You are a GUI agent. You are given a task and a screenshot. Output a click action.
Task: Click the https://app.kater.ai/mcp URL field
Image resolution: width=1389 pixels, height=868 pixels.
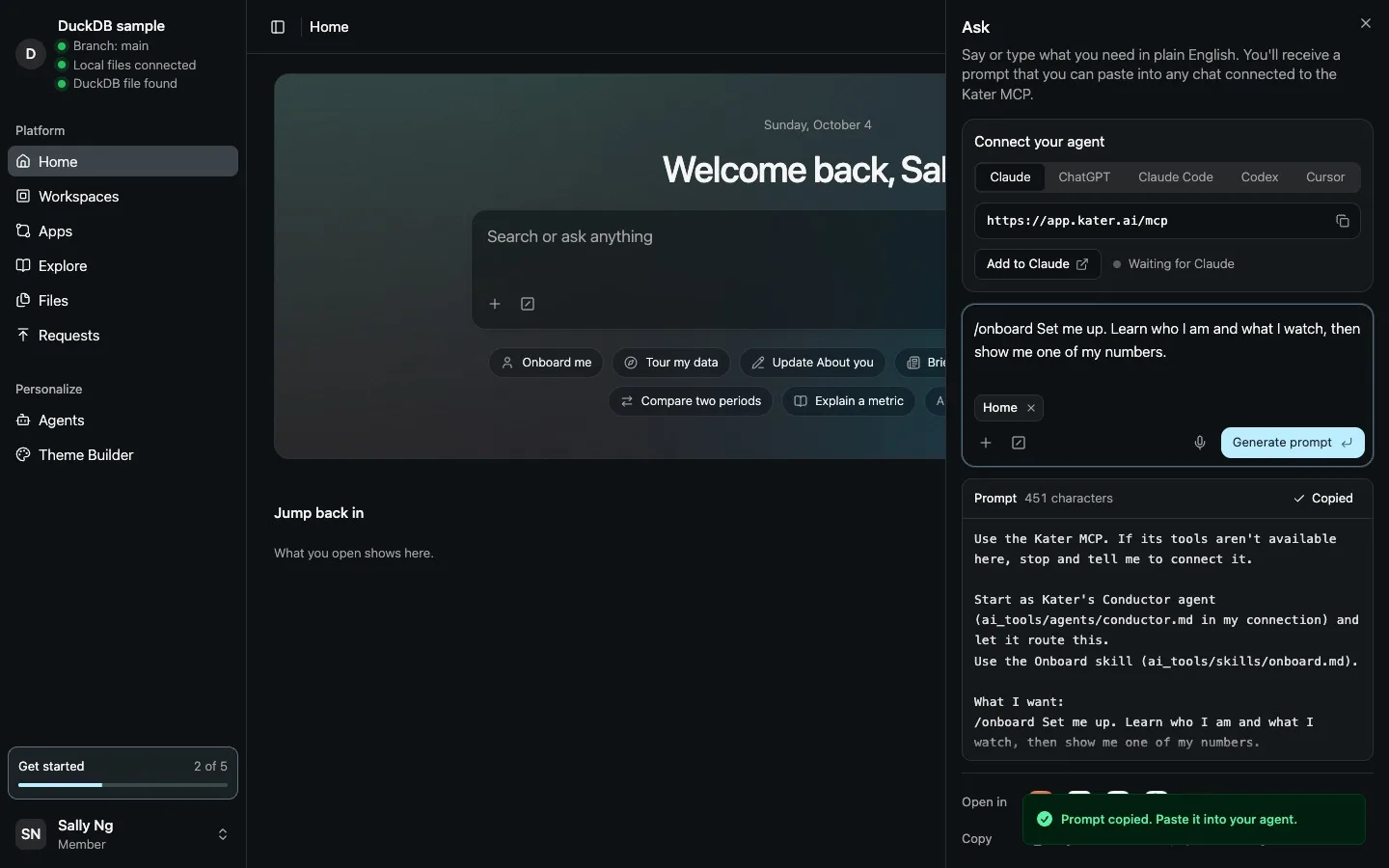coord(1167,221)
